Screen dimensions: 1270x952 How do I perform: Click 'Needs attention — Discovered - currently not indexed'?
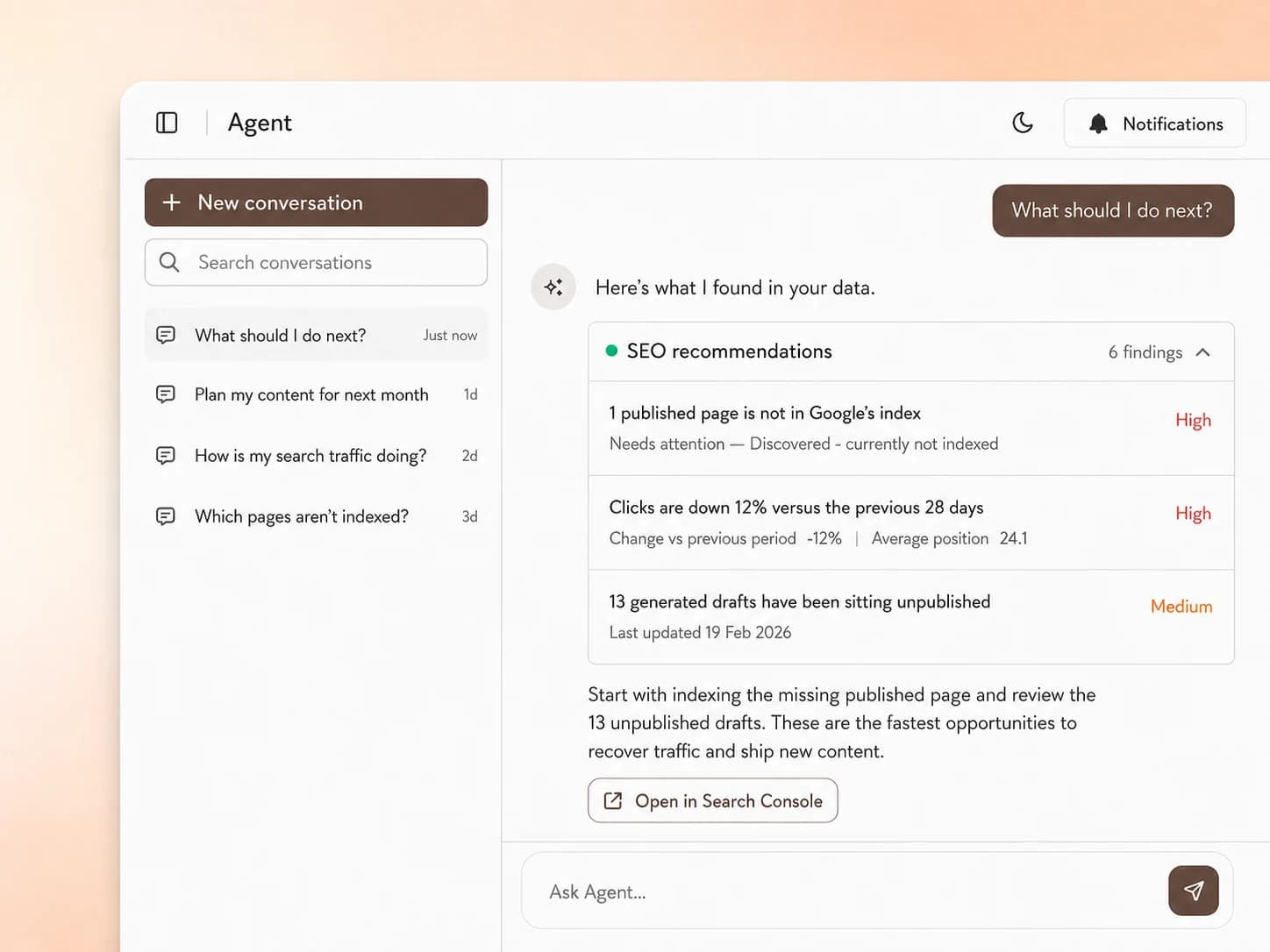[803, 444]
